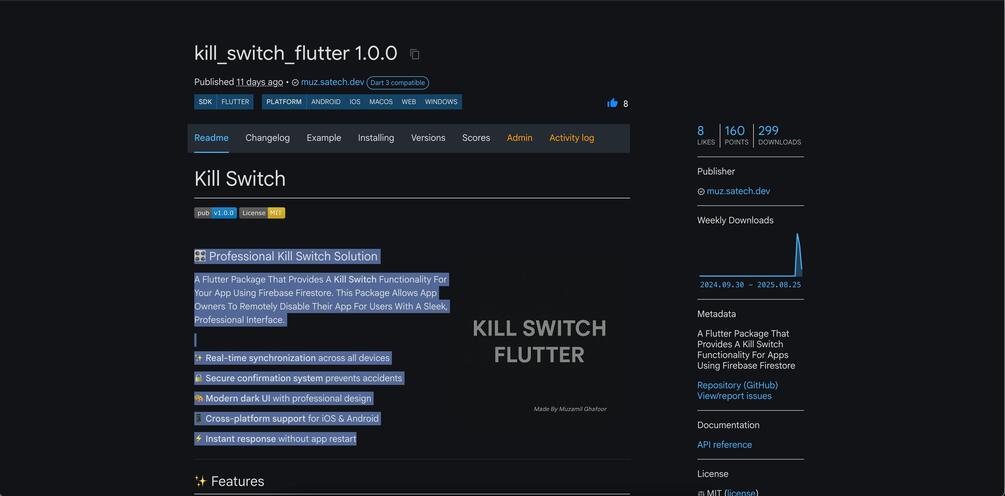
Task: Open sidebar Publisher muz.satech.dev link
Action: tap(738, 191)
